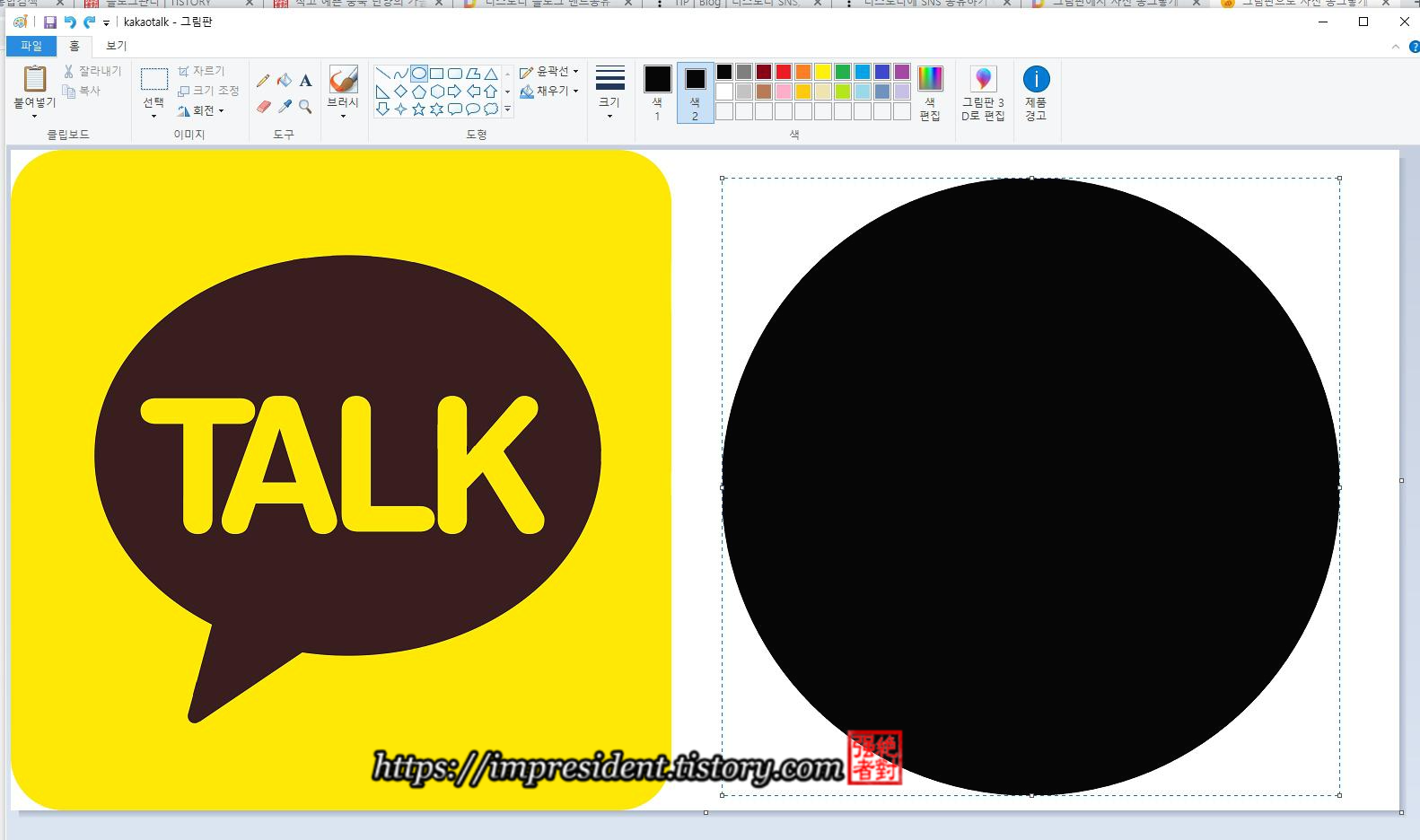Click the 자르기 crop button
Screen dimensions: 1420x840
pyautogui.click(x=200, y=71)
